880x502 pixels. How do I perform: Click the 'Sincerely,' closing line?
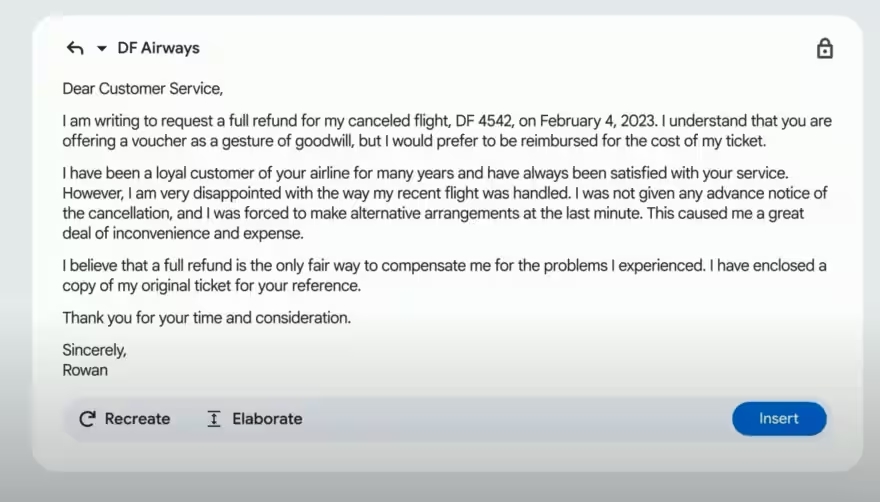point(94,351)
